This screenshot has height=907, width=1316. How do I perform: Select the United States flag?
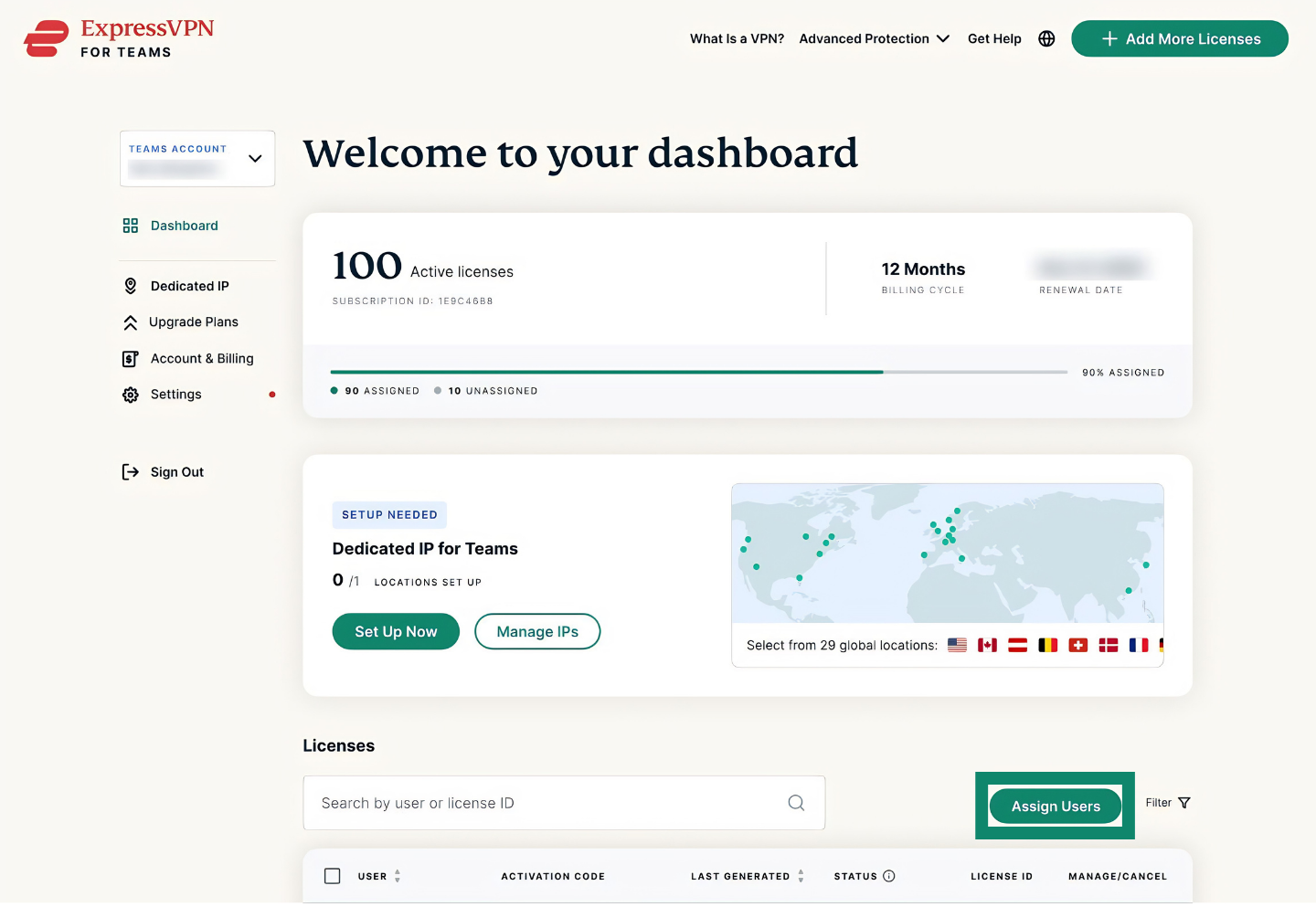[957, 645]
